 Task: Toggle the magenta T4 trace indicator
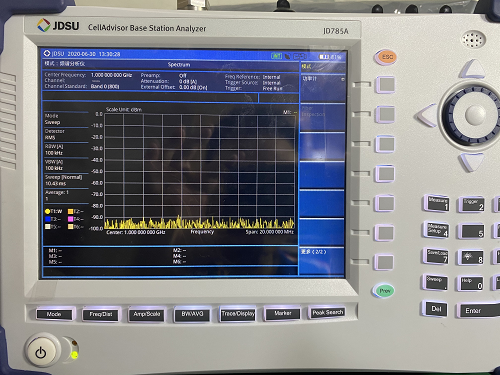(x=76, y=219)
